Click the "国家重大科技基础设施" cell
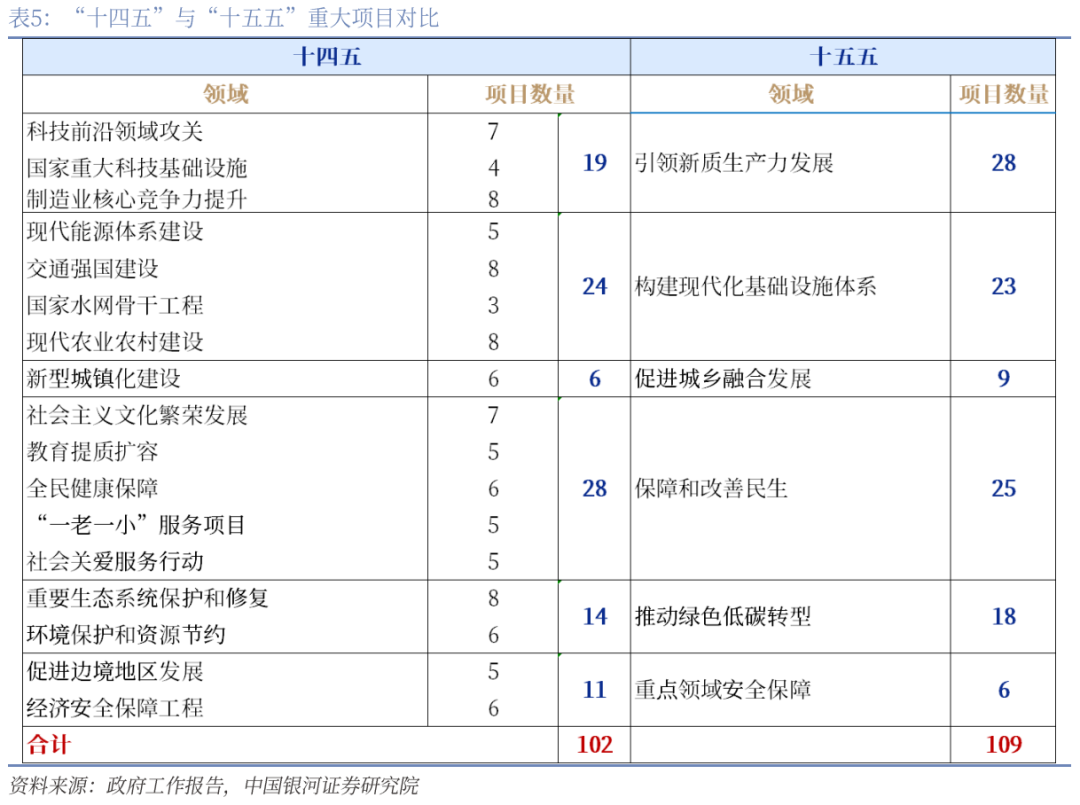Screen dimensions: 1080x805 click(x=137, y=167)
